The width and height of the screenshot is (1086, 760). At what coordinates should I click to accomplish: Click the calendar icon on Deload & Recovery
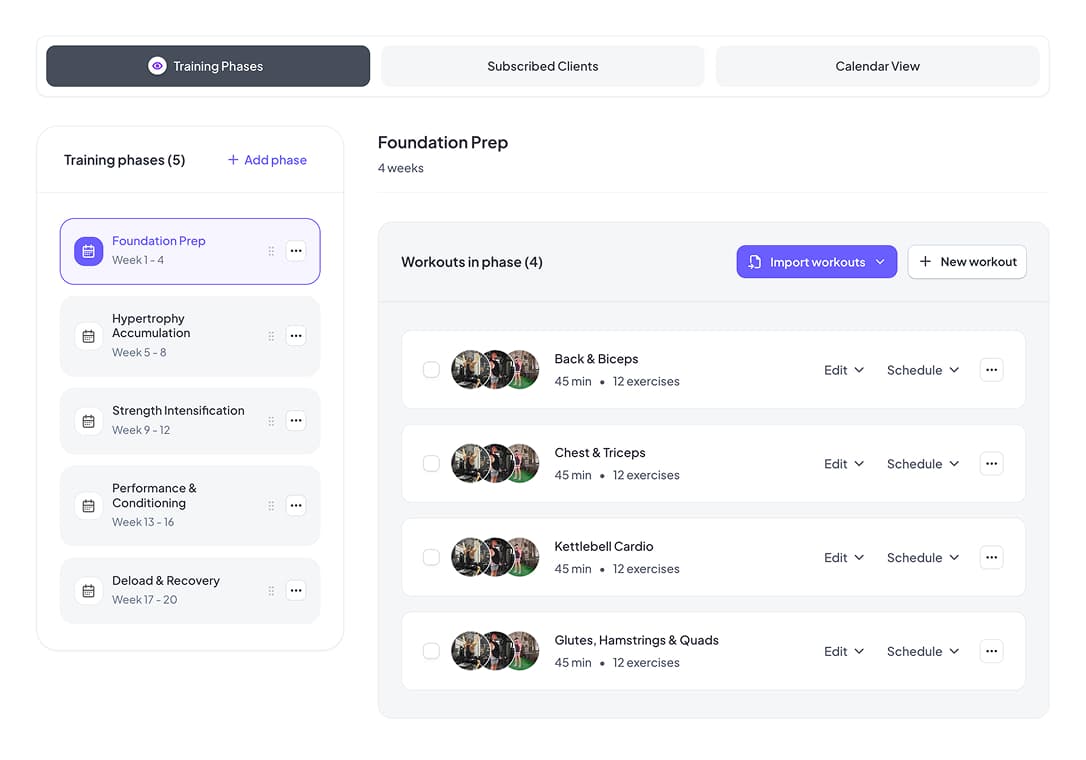tap(88, 591)
